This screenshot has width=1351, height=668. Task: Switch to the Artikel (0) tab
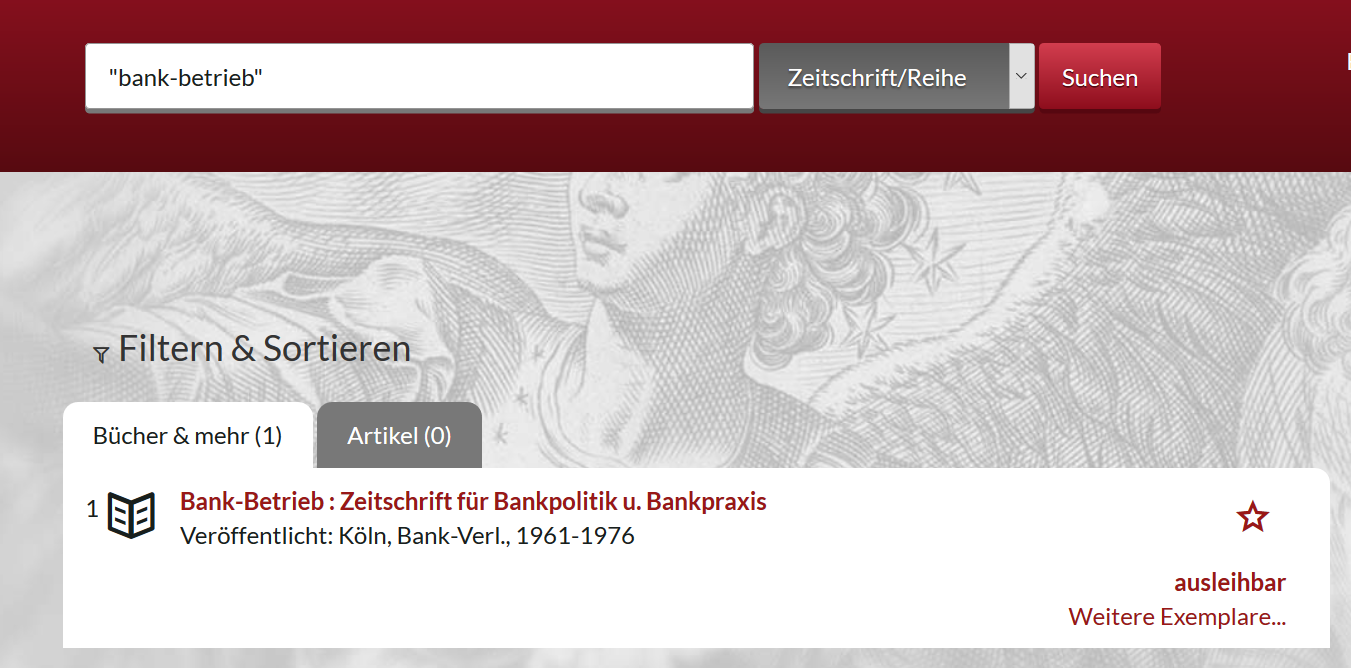399,435
